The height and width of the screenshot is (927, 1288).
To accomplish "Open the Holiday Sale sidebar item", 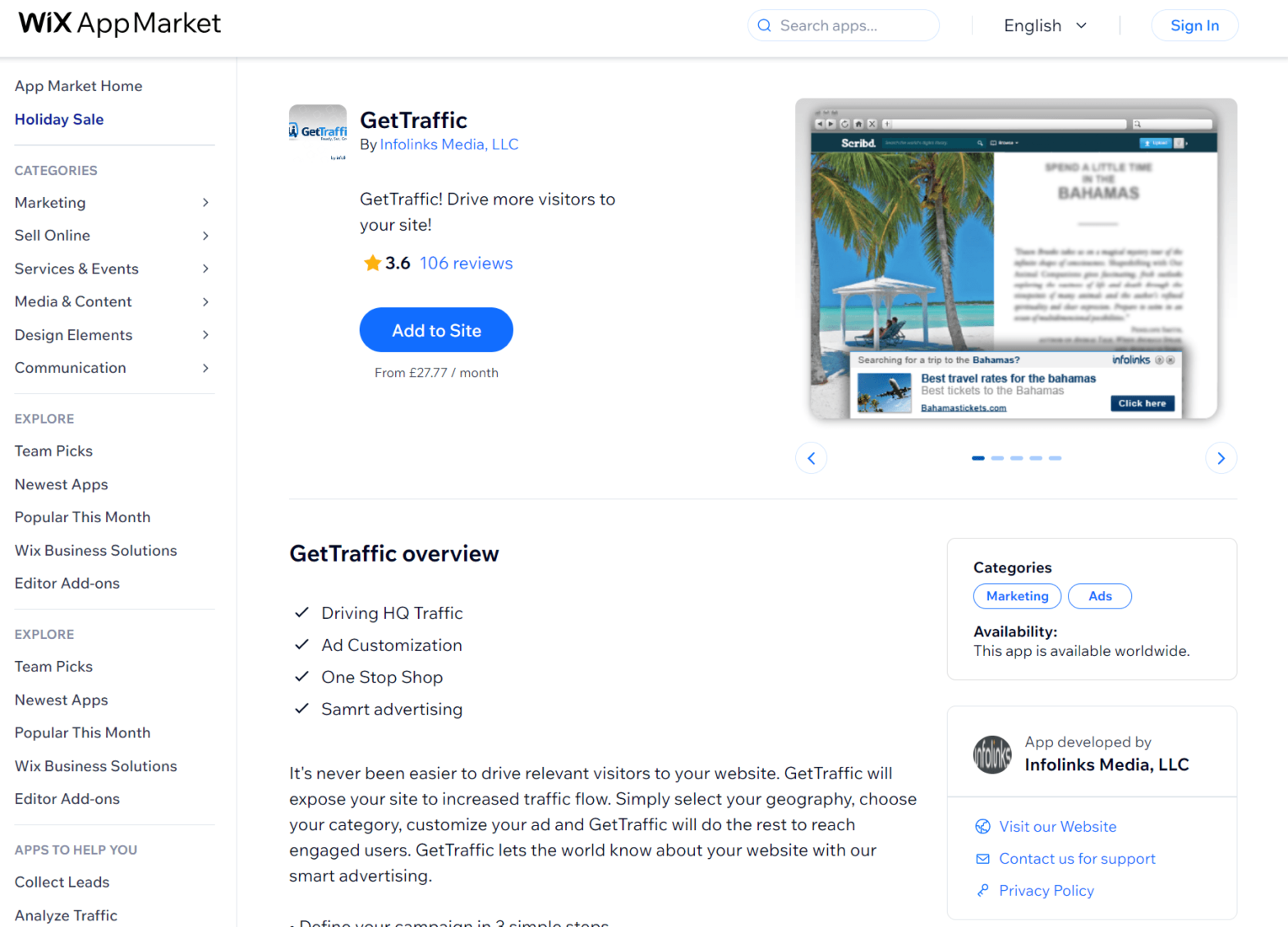I will [x=59, y=120].
